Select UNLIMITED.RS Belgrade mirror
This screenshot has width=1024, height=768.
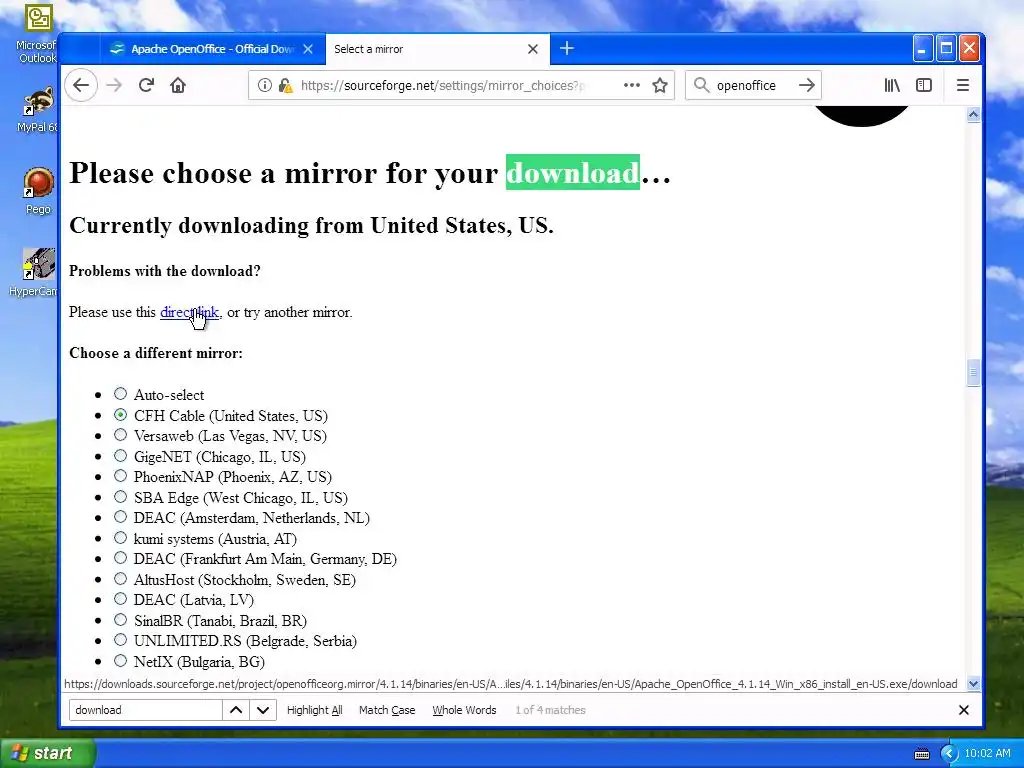tap(120, 640)
